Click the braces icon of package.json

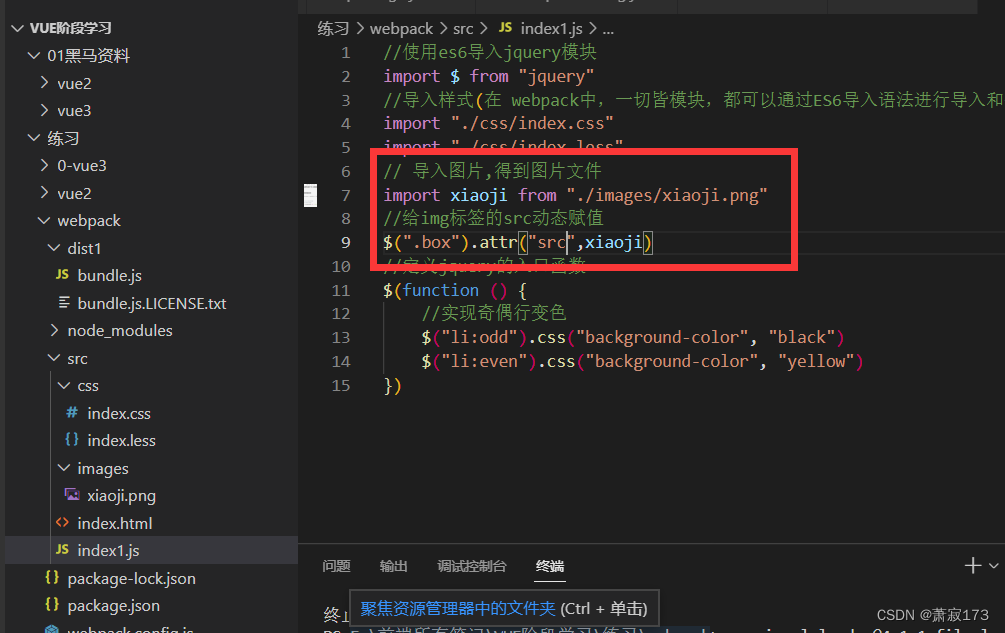tap(53, 604)
